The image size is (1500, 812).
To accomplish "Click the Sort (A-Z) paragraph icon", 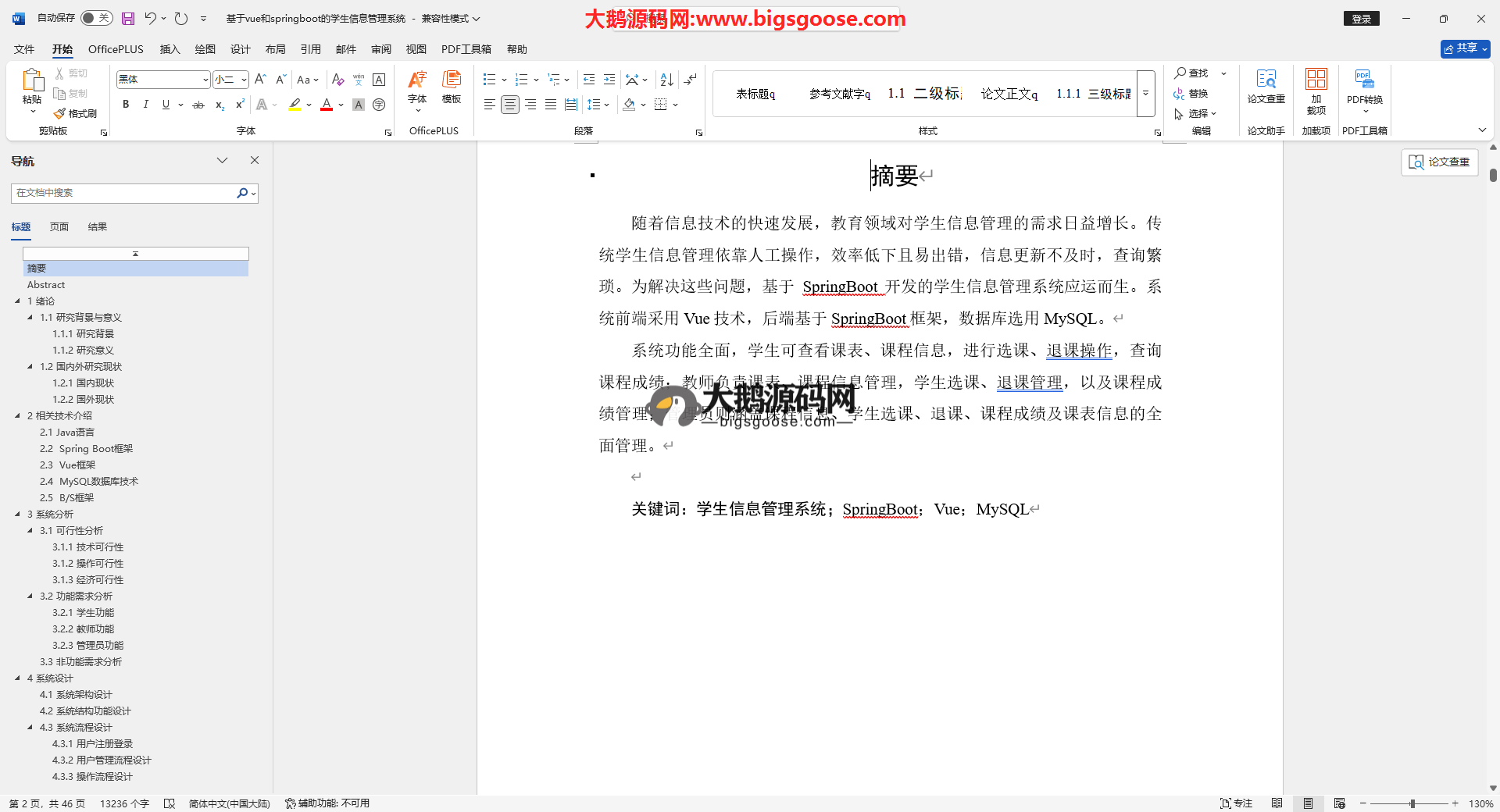I will click(x=666, y=80).
